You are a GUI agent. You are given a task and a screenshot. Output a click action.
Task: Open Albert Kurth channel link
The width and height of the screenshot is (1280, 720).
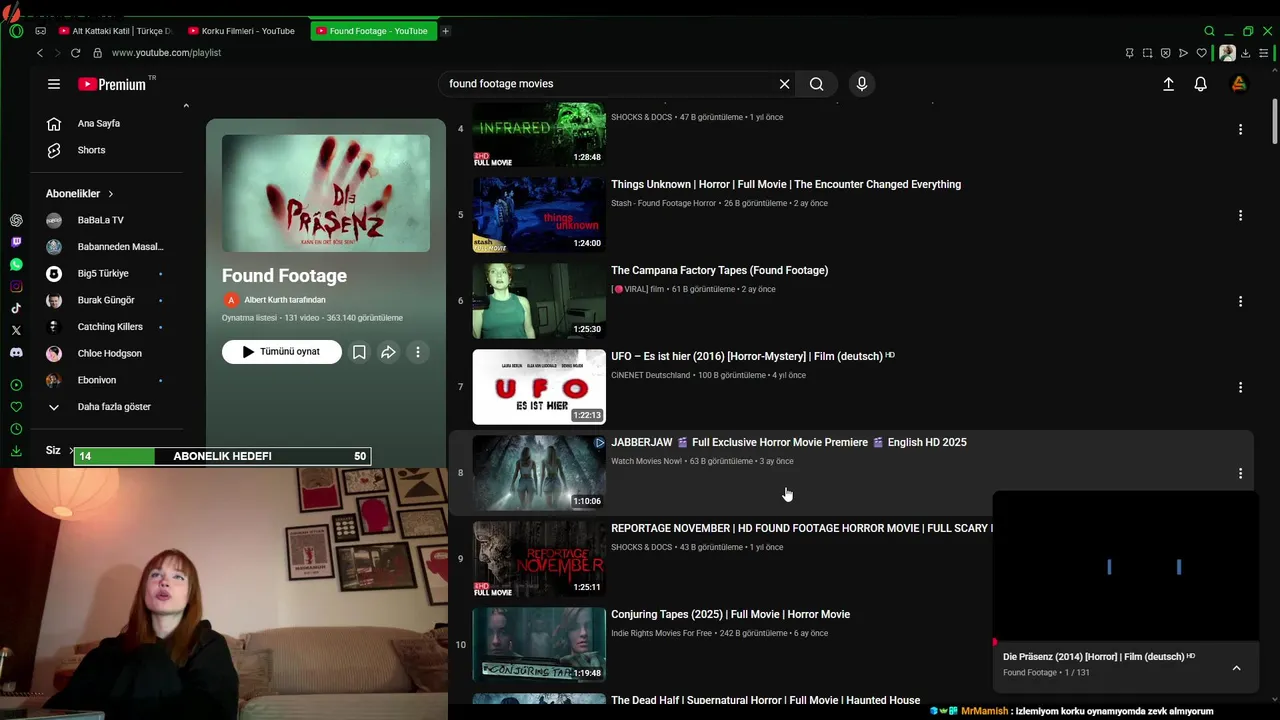(285, 300)
